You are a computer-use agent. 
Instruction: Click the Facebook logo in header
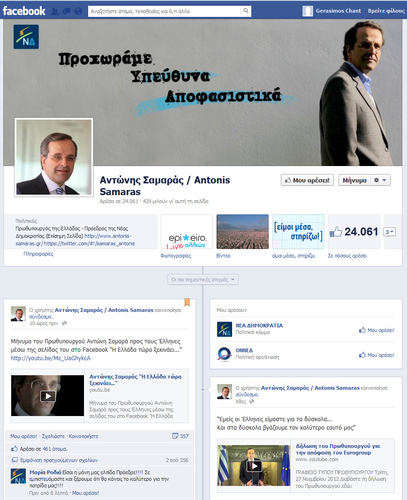pos(24,11)
